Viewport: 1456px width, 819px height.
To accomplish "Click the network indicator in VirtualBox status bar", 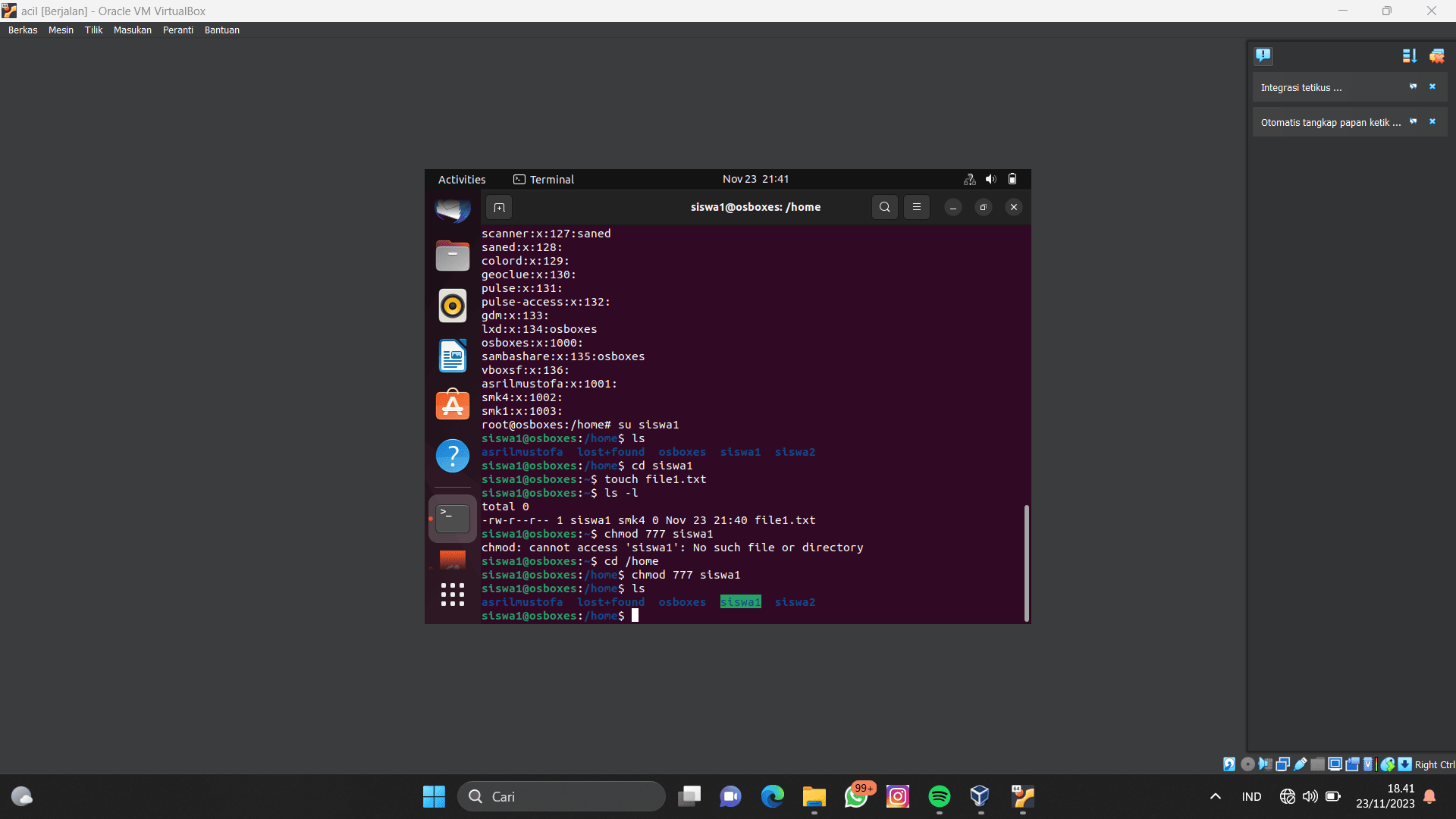I will point(1282,764).
